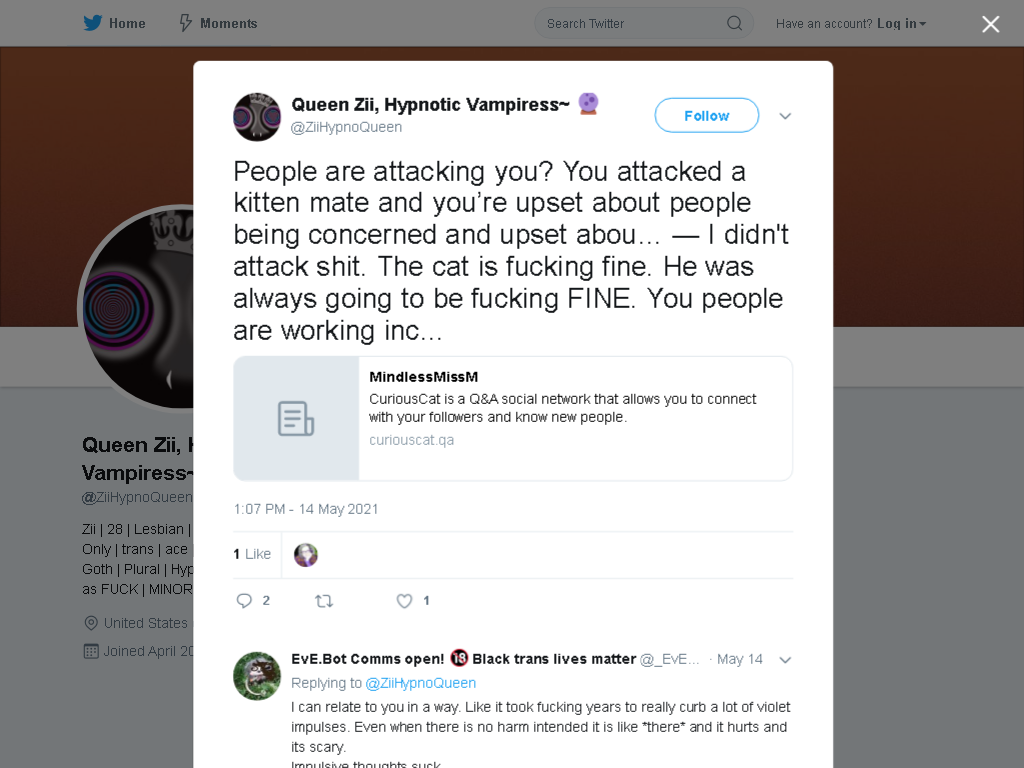The width and height of the screenshot is (1024, 768).
Task: Expand the tweet options chevron beside Follow
Action: pos(785,116)
